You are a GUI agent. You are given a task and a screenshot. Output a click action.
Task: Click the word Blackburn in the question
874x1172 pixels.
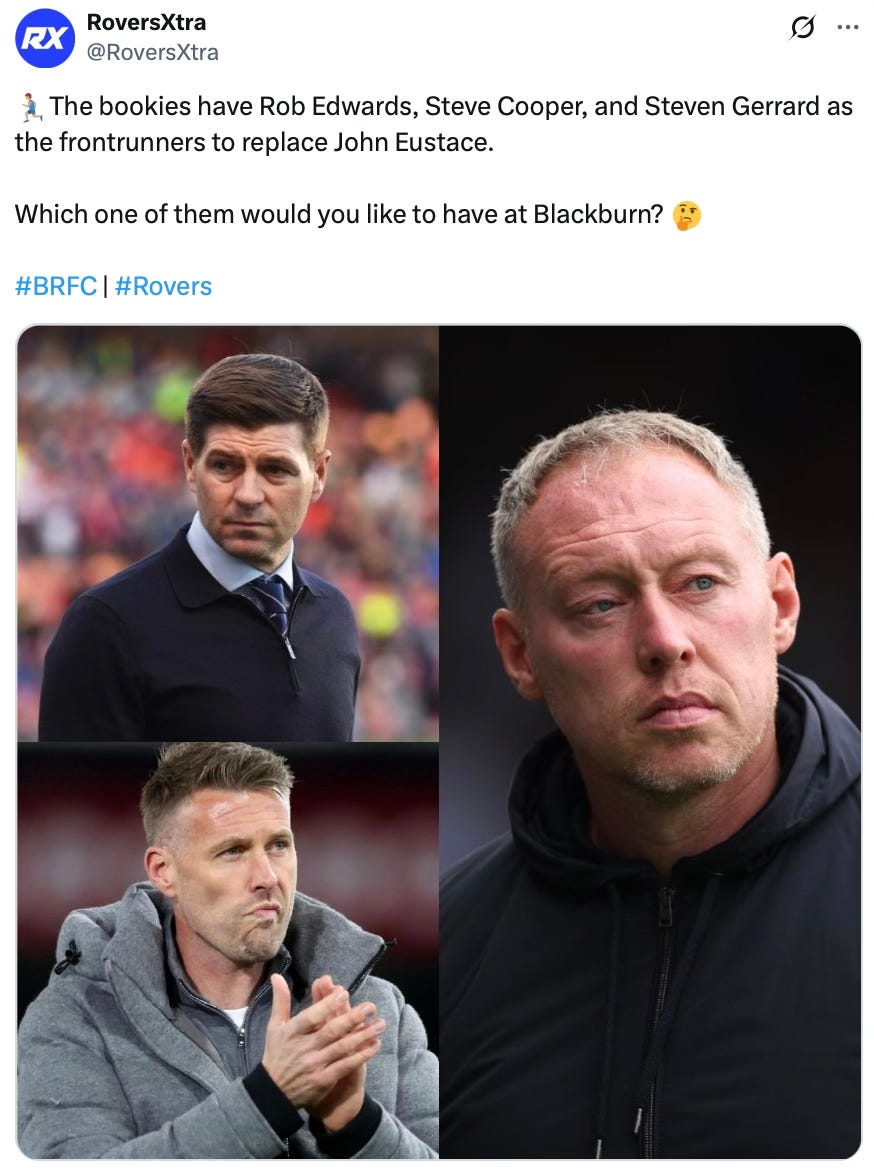[598, 215]
